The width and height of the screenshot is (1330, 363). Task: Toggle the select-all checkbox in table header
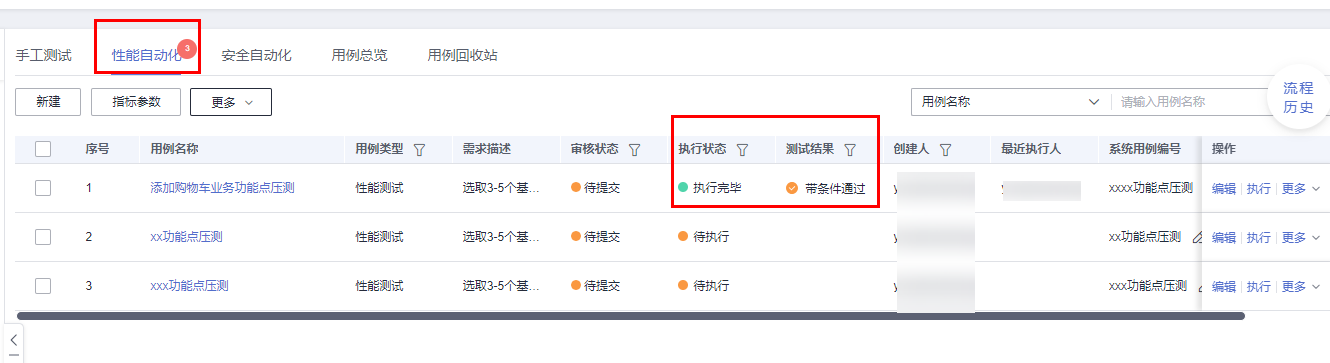pos(43,149)
